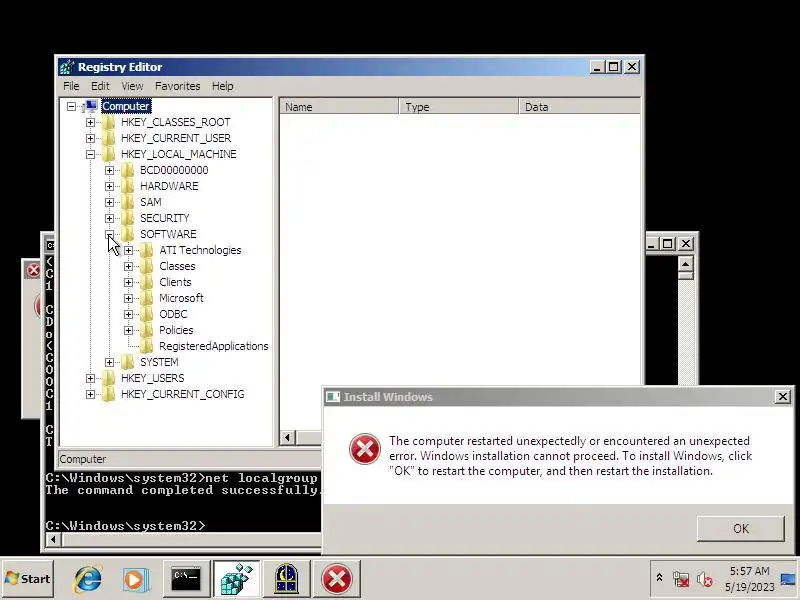Open the network status tray icon
Screen dimensions: 800x600
[681, 579]
